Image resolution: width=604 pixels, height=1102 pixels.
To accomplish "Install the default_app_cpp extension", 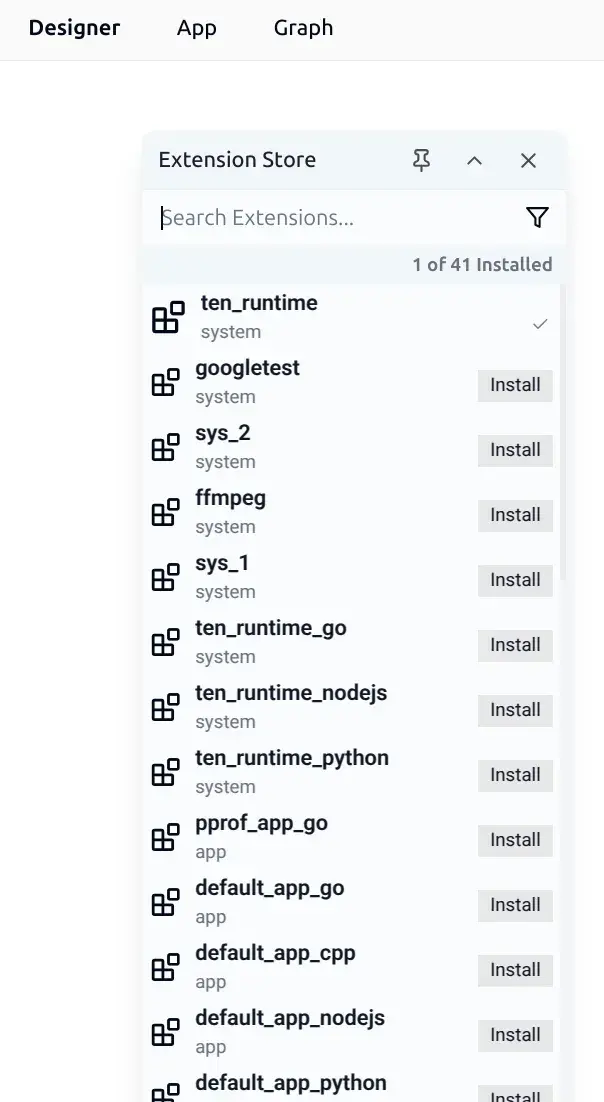I will 515,970.
